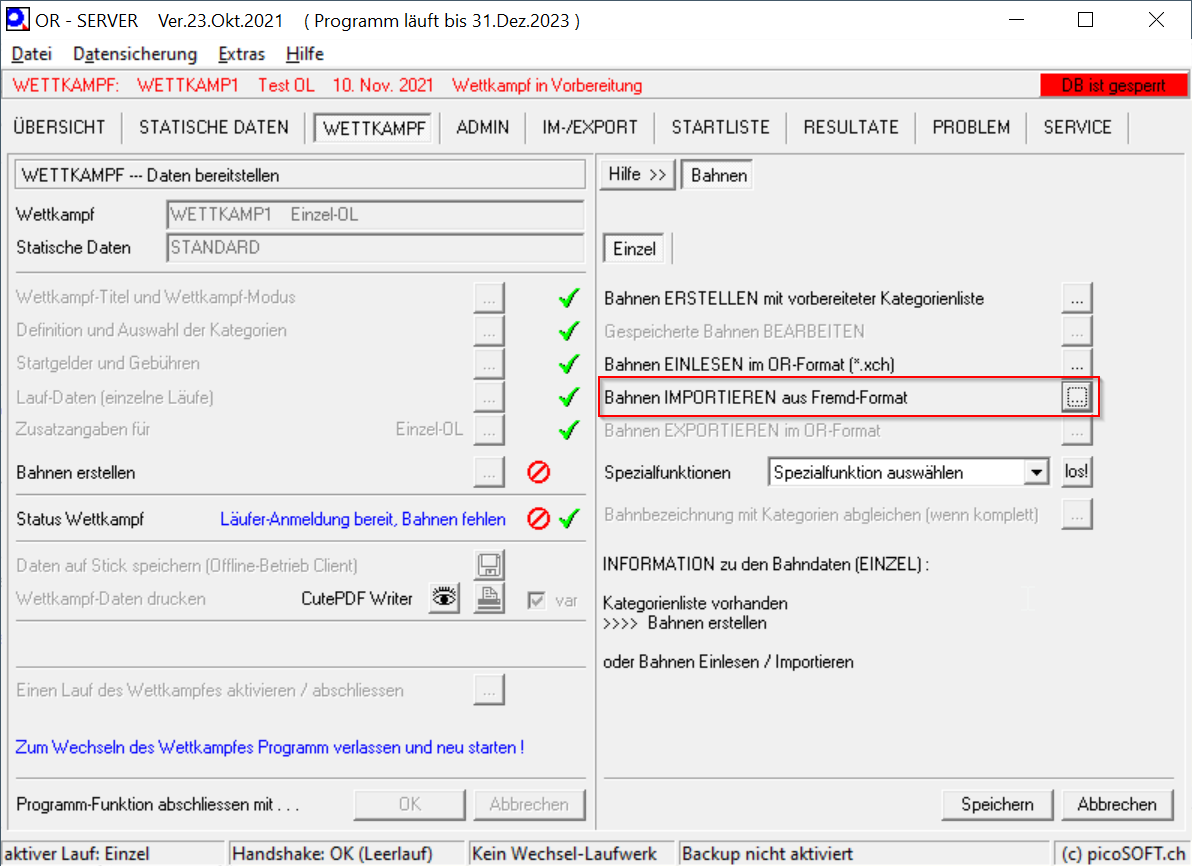Open the Extras menu
Screen dimensions: 1192x866
(x=241, y=54)
